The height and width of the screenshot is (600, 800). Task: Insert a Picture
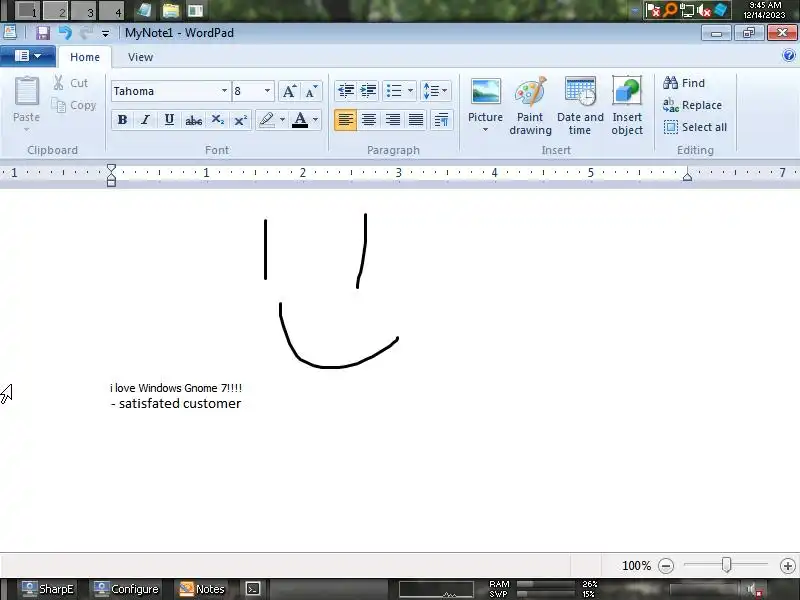click(485, 106)
